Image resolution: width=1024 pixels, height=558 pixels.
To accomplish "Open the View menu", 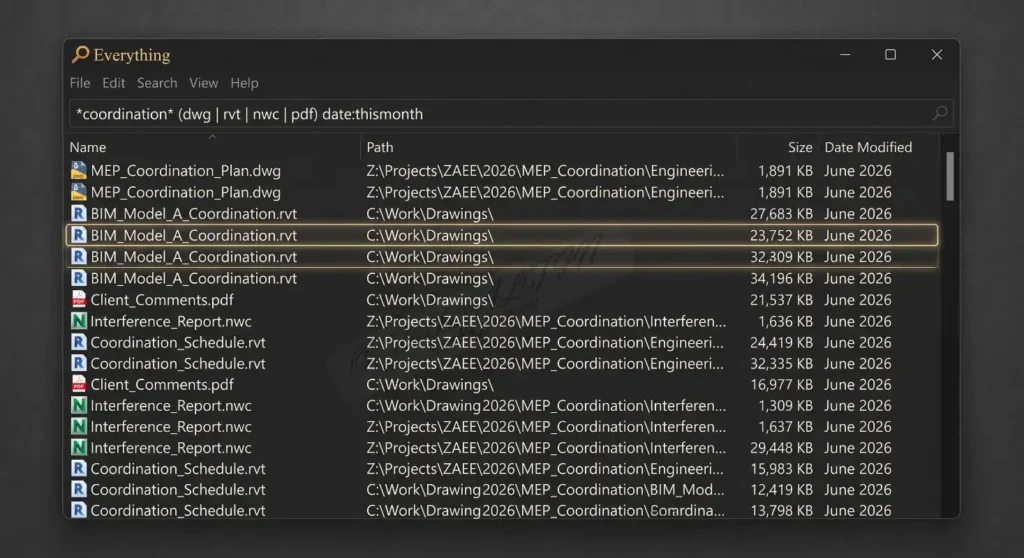I will (x=203, y=83).
